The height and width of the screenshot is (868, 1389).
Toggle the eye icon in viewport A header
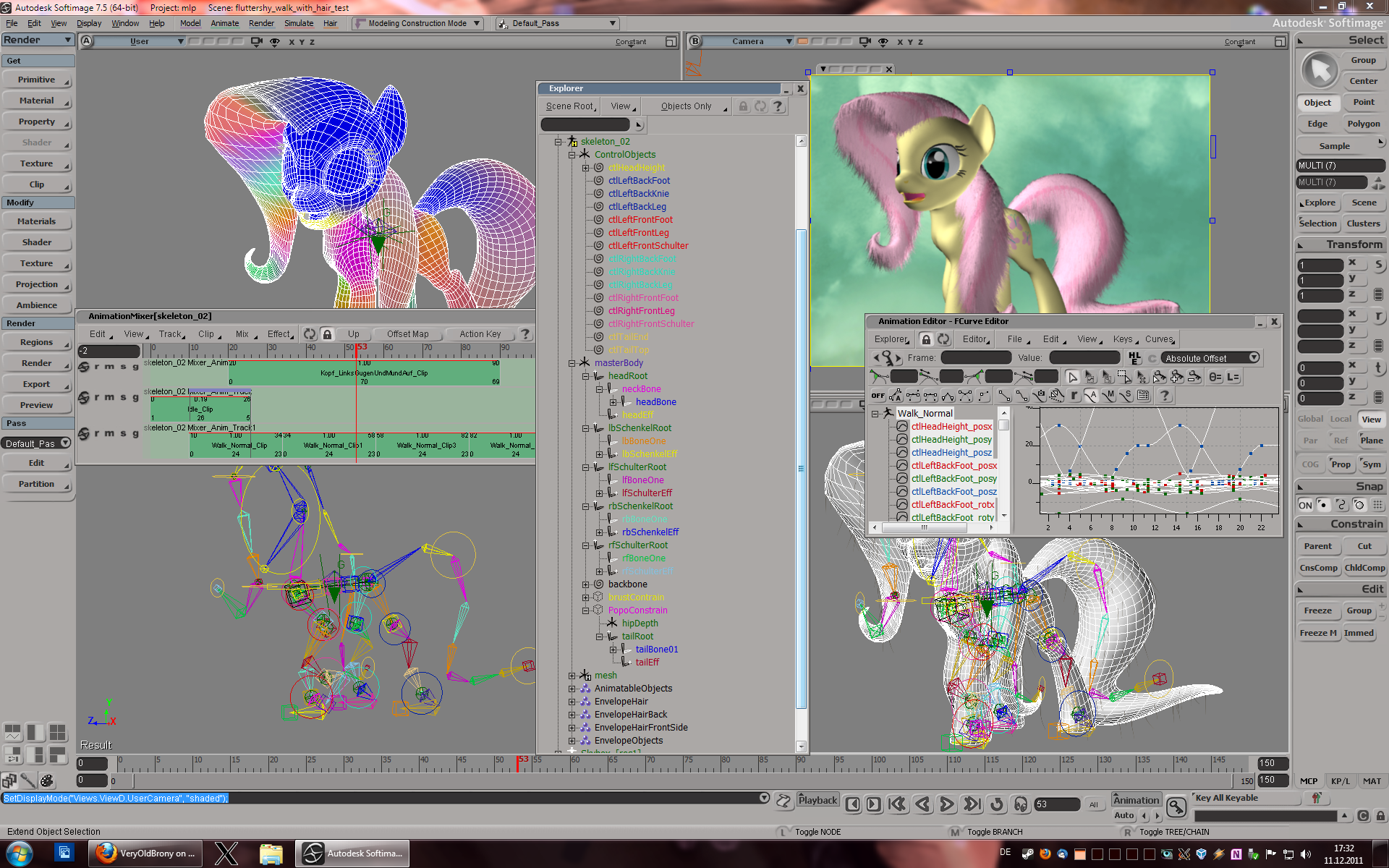pyautogui.click(x=275, y=42)
